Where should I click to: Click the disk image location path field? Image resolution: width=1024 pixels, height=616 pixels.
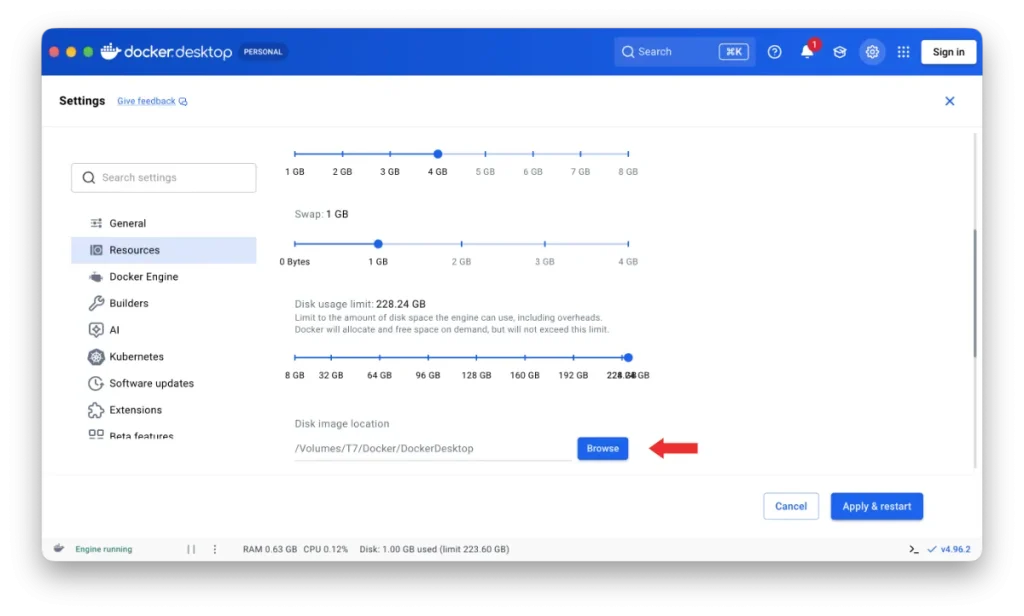[x=432, y=448]
